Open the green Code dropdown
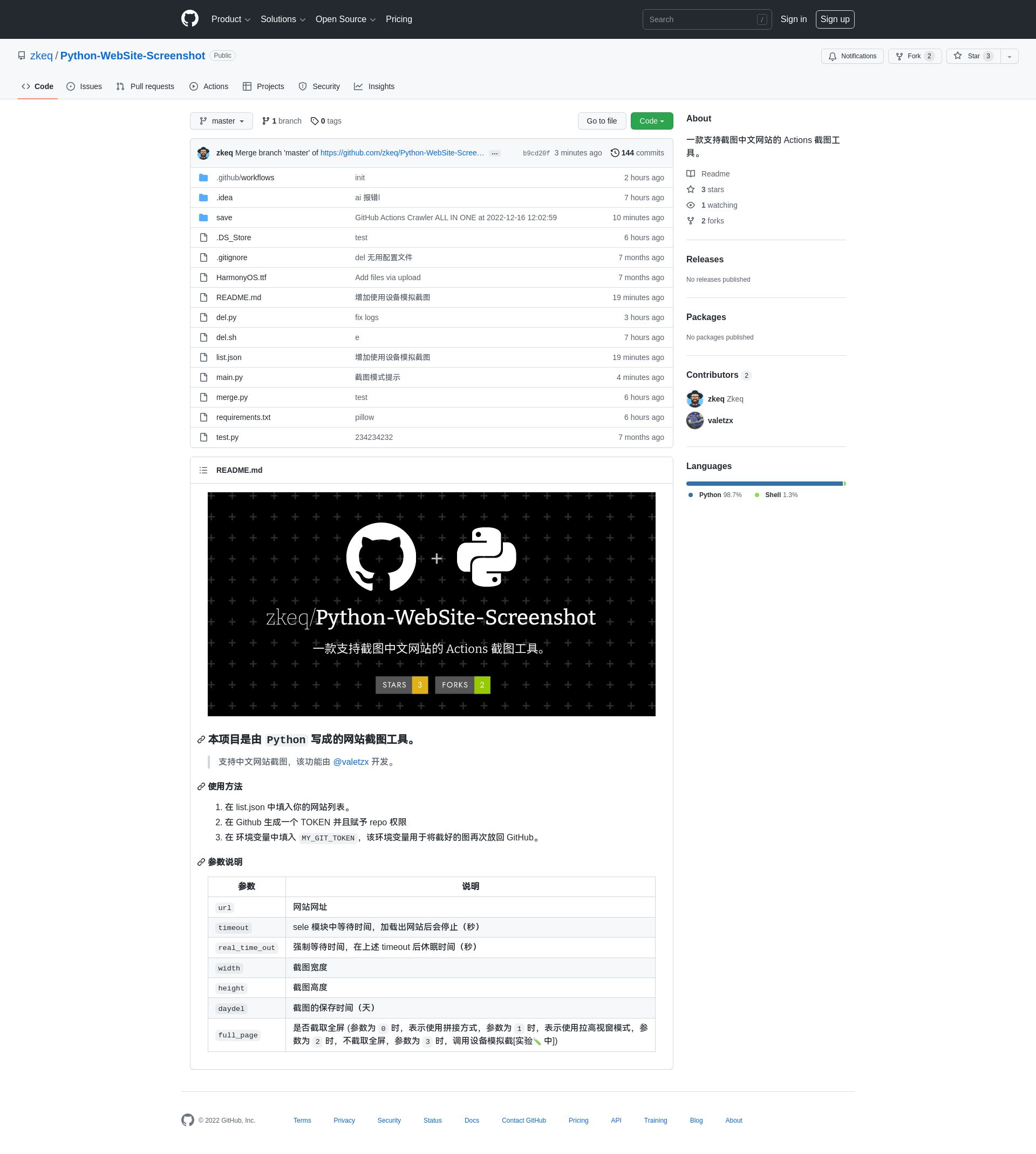Screen dimensions: 1036x1154 tap(651, 121)
